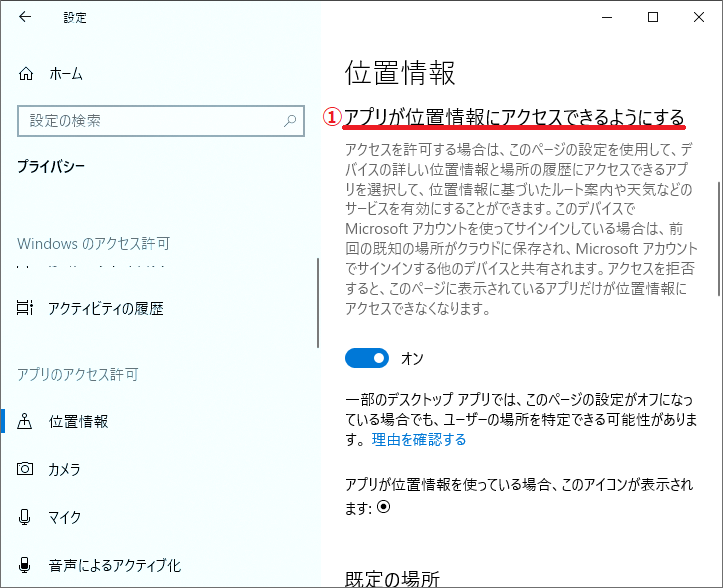Turn off the location access toggle
The width and height of the screenshot is (723, 588).
367,358
